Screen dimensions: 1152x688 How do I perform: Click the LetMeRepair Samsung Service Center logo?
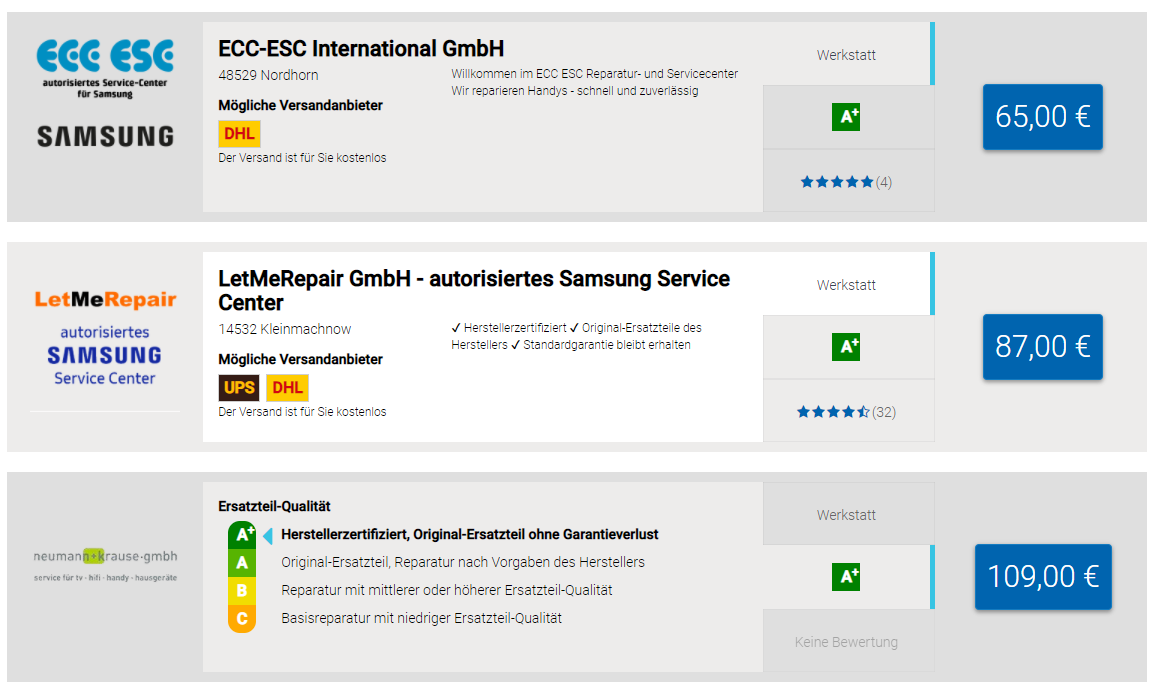[105, 338]
